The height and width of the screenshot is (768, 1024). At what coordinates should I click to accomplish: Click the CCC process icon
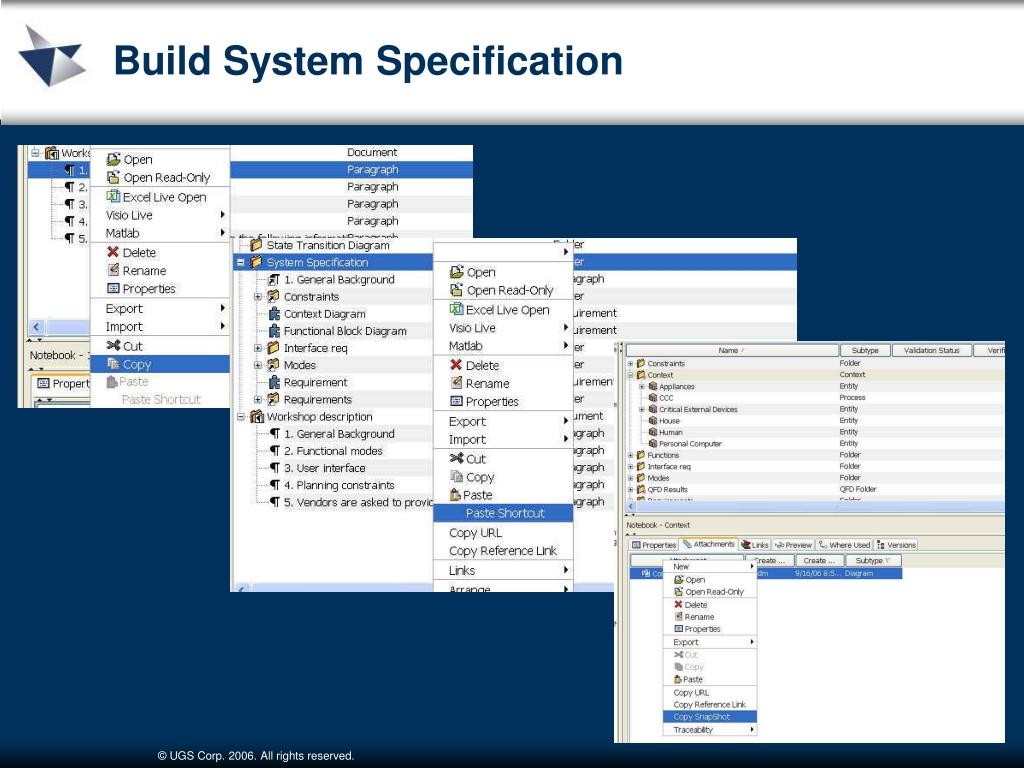pos(653,398)
